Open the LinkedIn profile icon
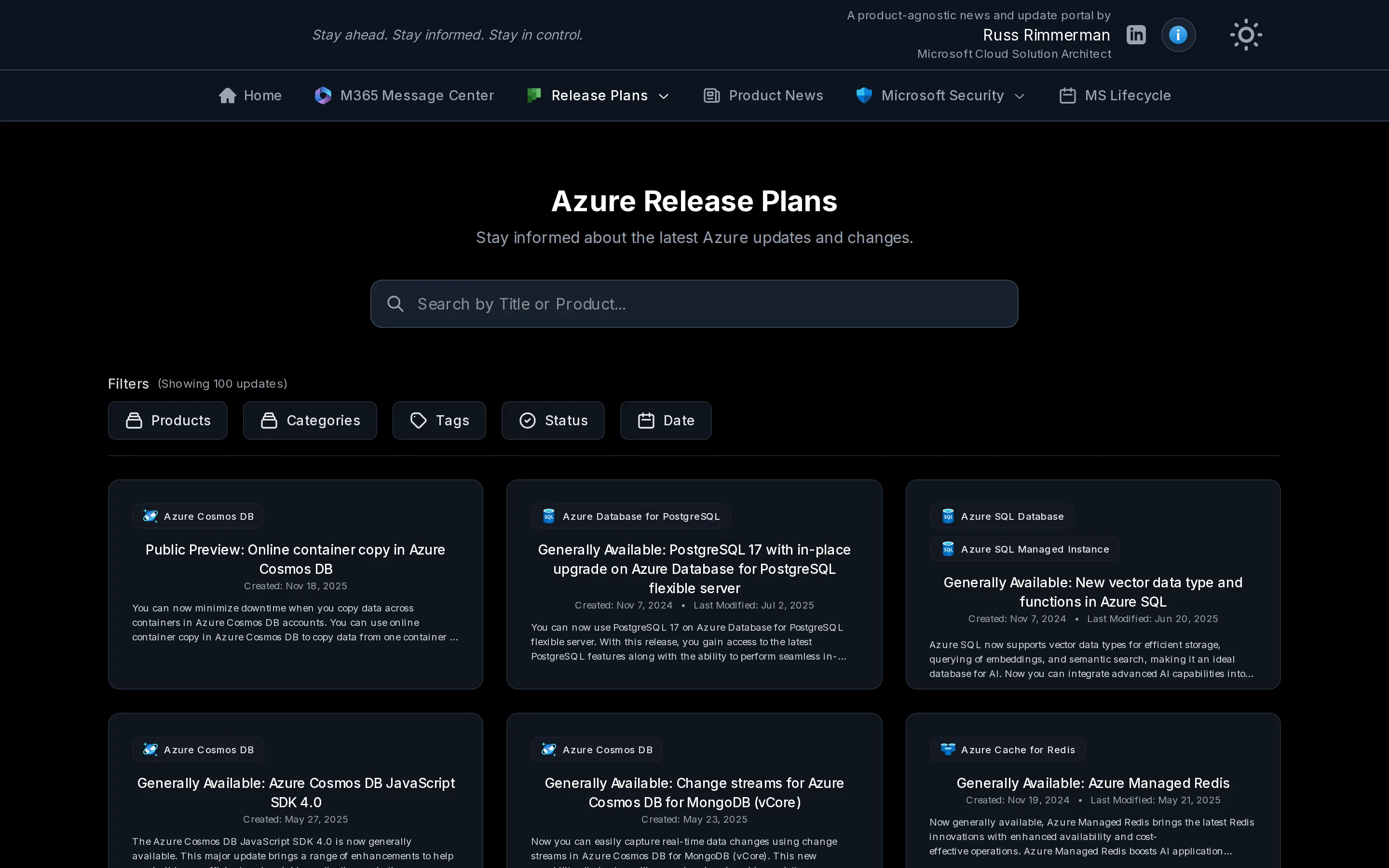 click(1136, 35)
